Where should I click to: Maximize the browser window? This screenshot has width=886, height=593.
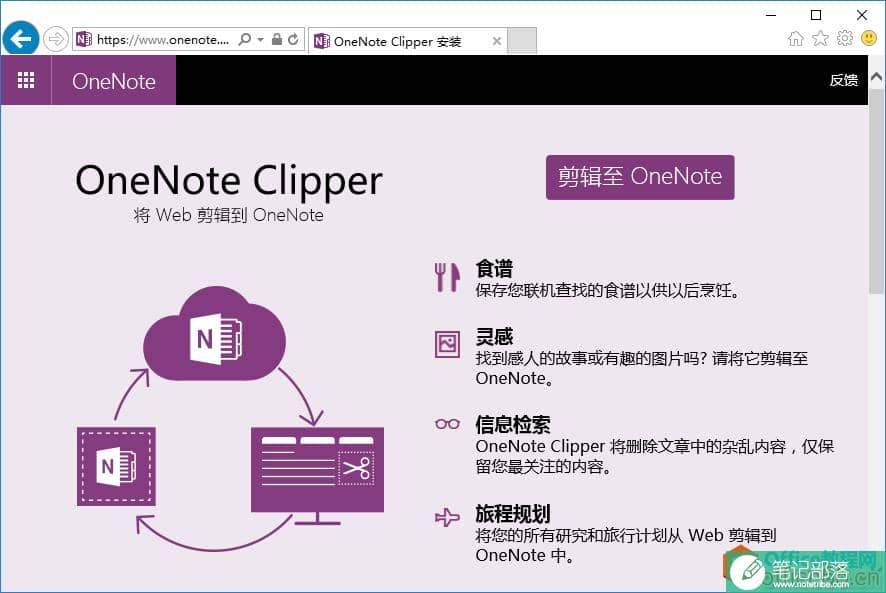tap(816, 15)
